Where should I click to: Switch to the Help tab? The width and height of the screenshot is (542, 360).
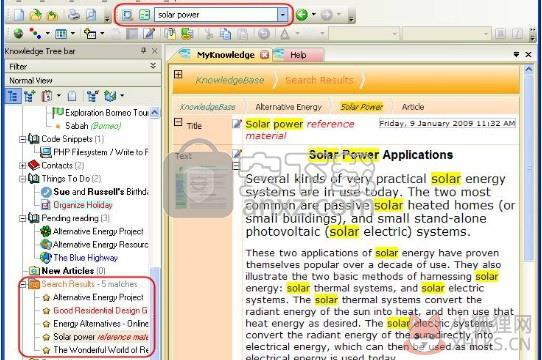pos(298,55)
